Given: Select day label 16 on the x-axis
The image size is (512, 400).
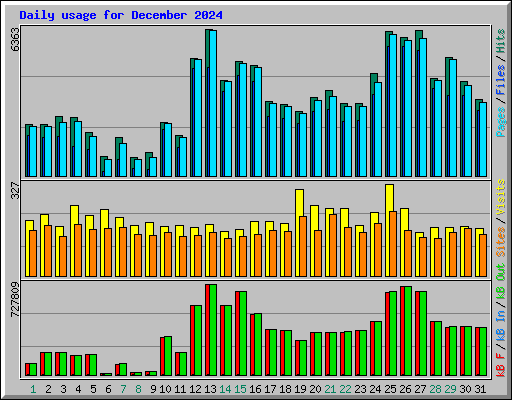Looking at the screenshot, I should [255, 389].
